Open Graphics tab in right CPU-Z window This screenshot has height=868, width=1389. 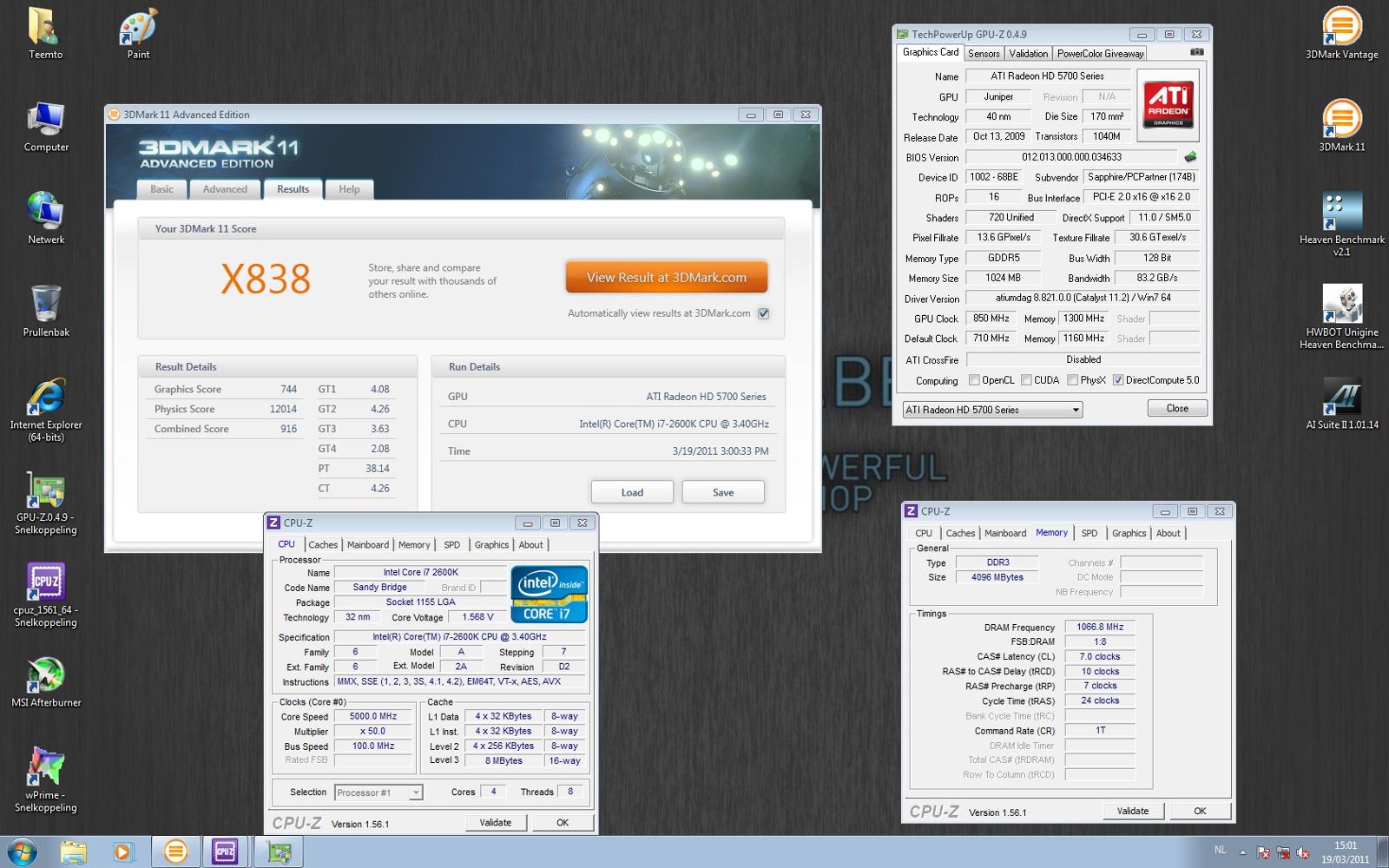point(1129,533)
